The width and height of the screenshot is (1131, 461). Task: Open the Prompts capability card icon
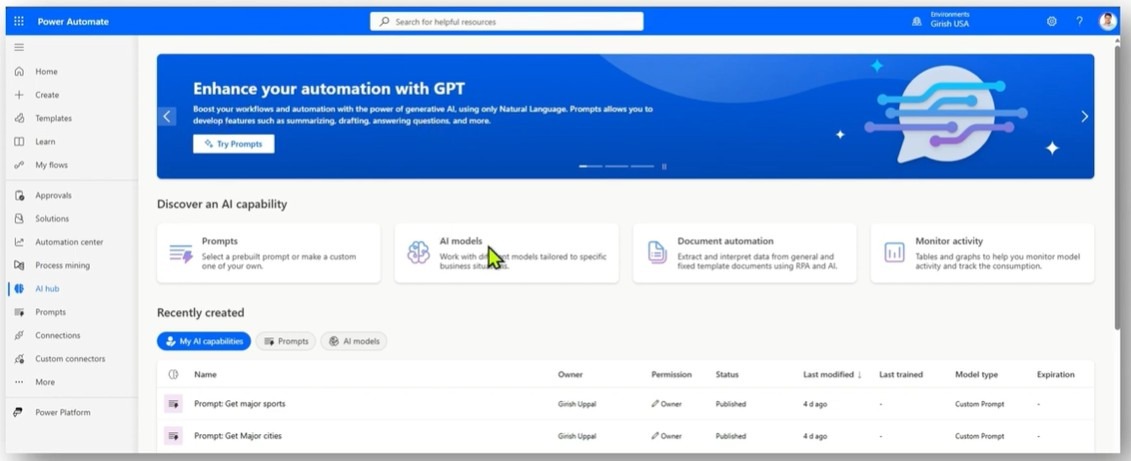pyautogui.click(x=180, y=253)
